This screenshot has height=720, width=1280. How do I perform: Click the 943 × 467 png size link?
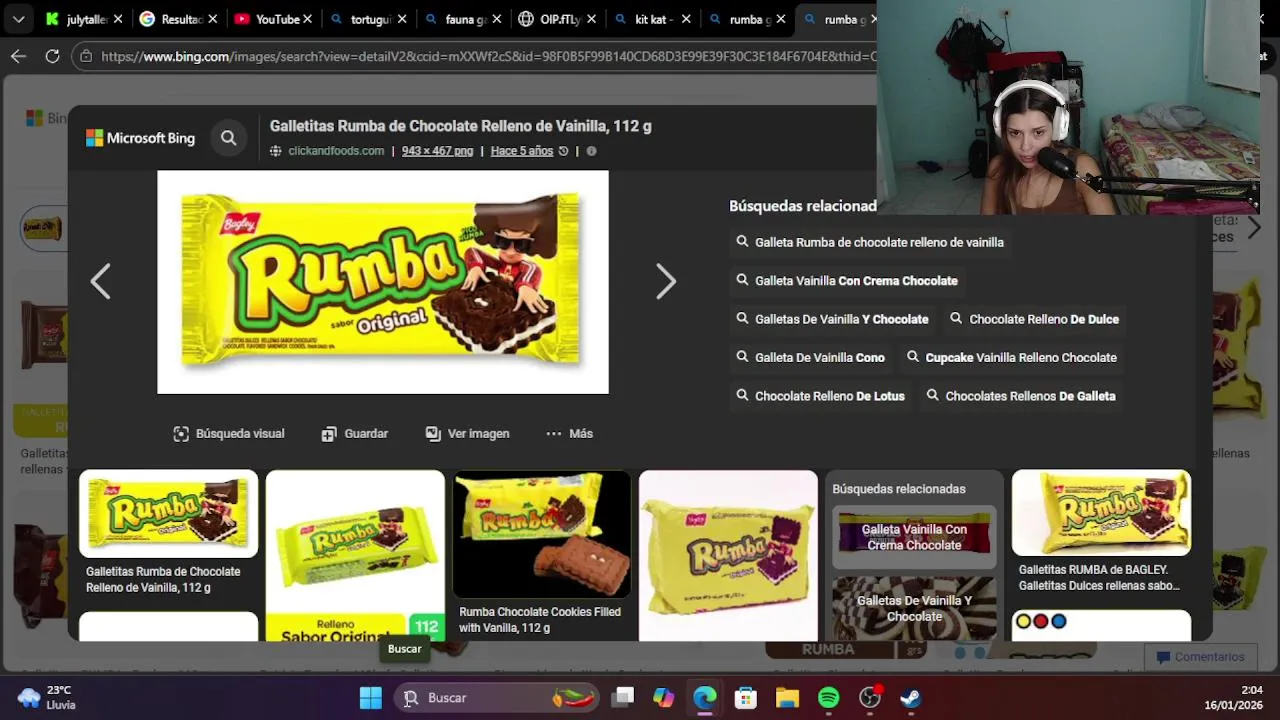(x=437, y=151)
